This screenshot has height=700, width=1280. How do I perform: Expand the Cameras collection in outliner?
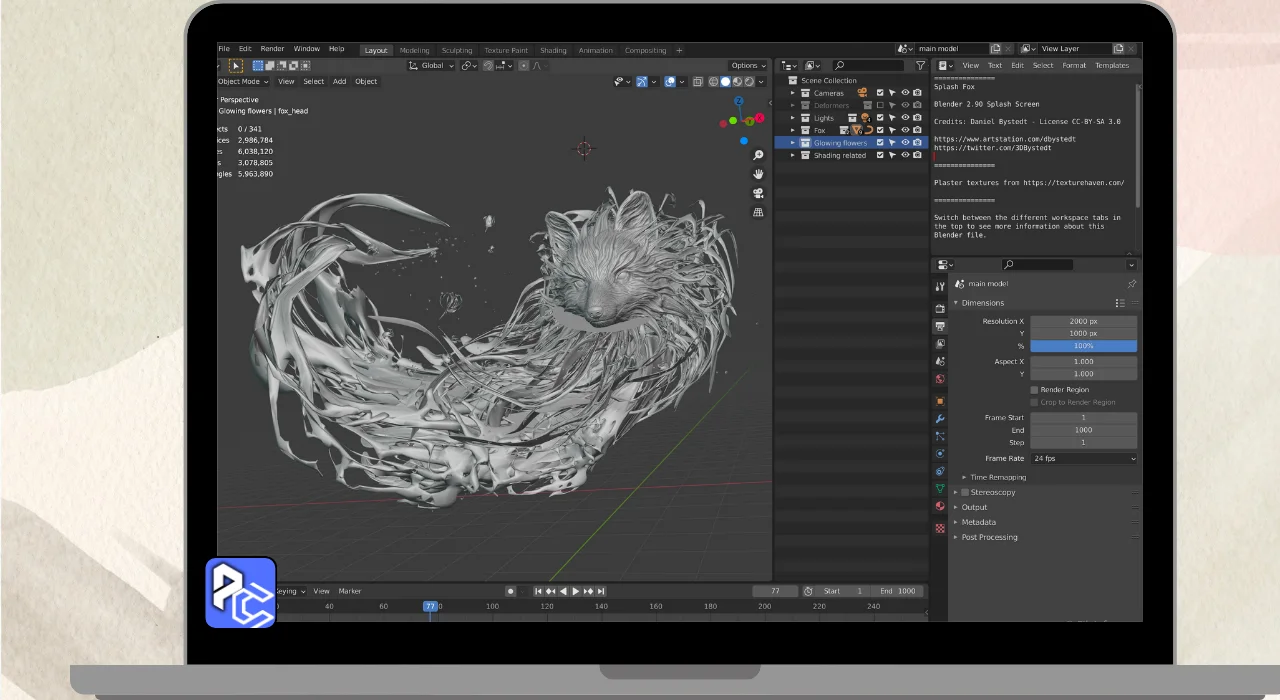coord(793,93)
